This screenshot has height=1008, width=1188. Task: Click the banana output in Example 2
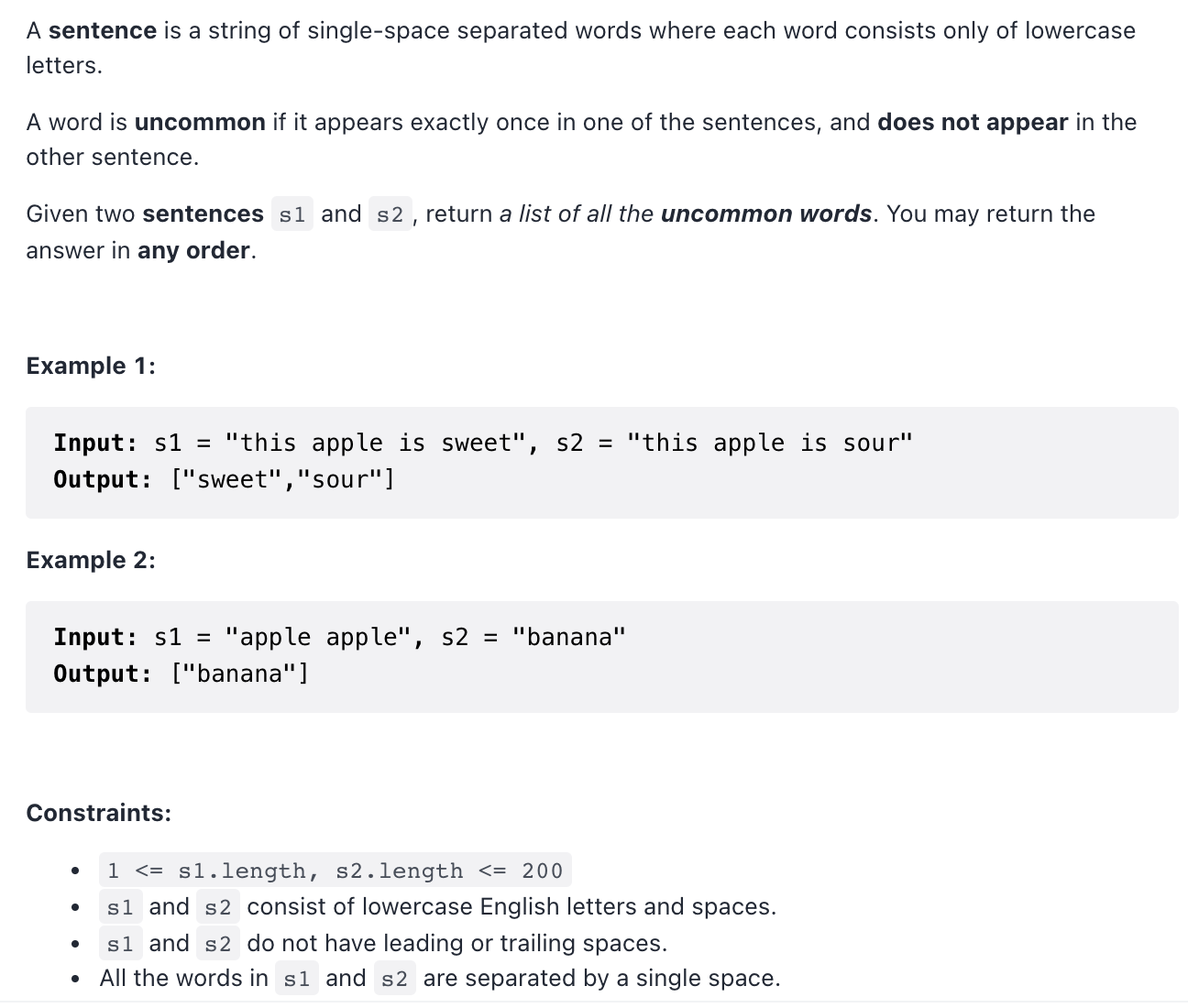coord(240,674)
